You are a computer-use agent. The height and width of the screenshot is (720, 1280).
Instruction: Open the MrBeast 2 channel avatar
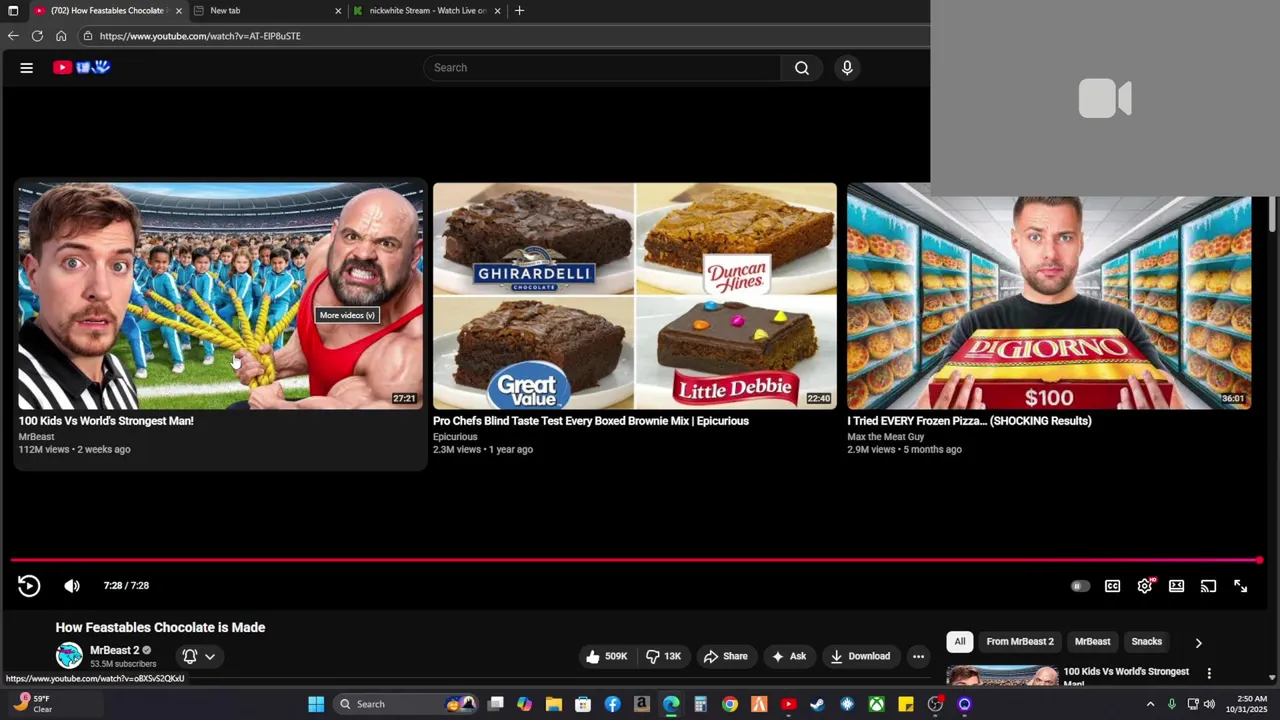click(69, 656)
